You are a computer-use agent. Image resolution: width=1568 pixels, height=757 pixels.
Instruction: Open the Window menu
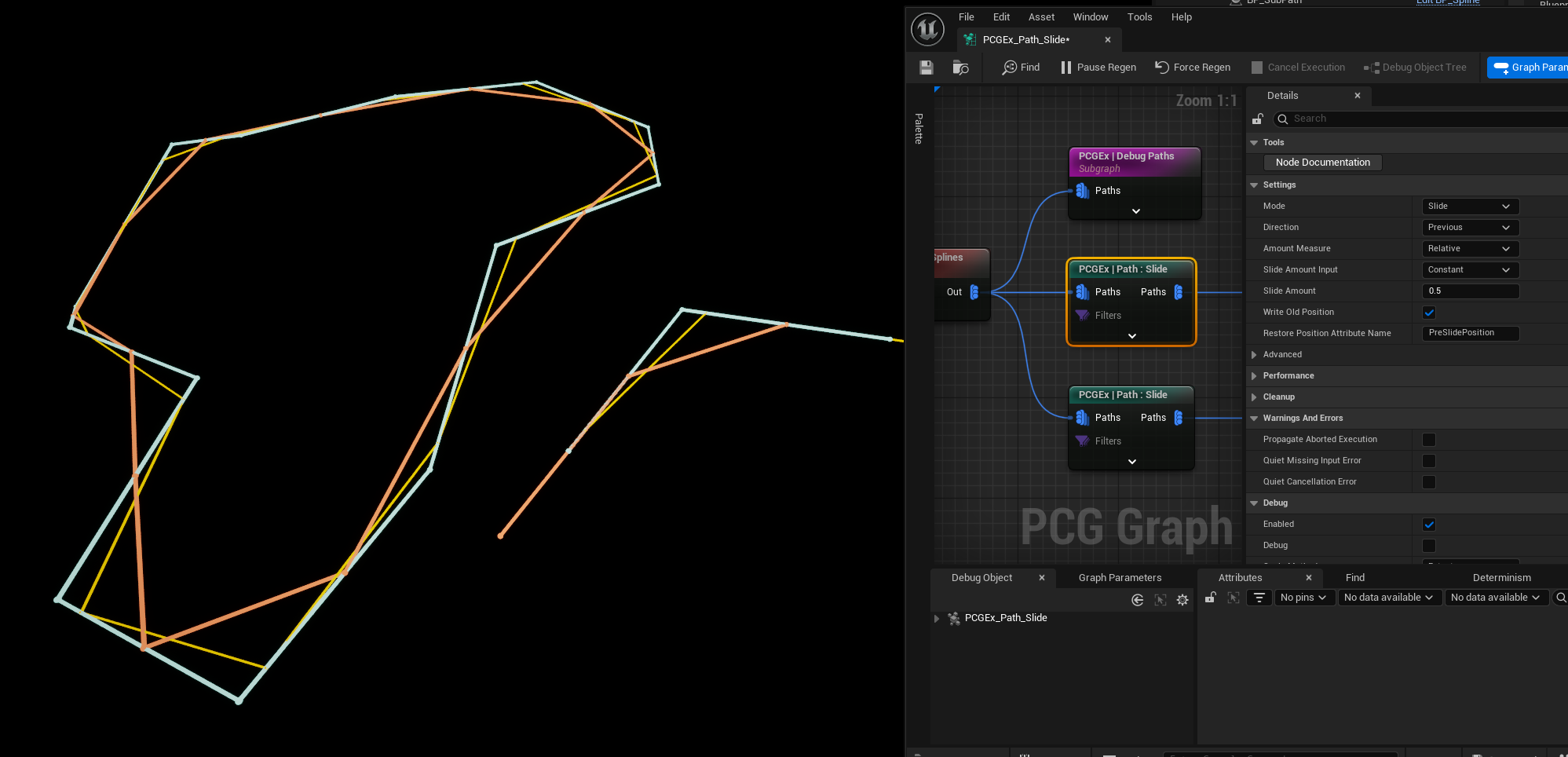click(1090, 17)
